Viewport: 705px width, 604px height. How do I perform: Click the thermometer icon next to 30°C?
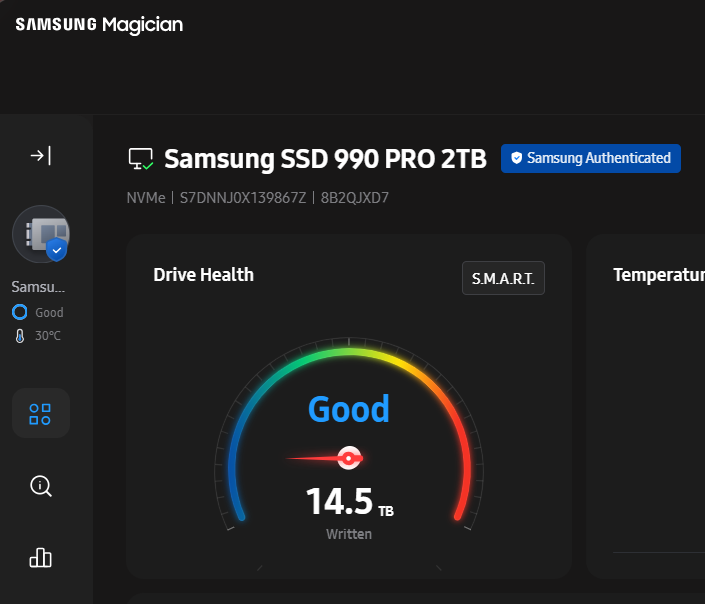(20, 336)
